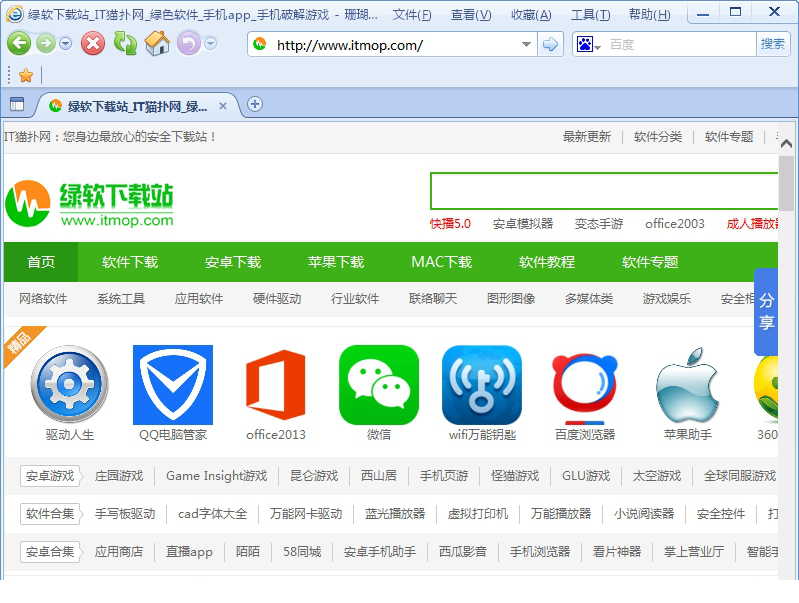
Task: Click the blue 分享 share side button
Action: pos(766,311)
